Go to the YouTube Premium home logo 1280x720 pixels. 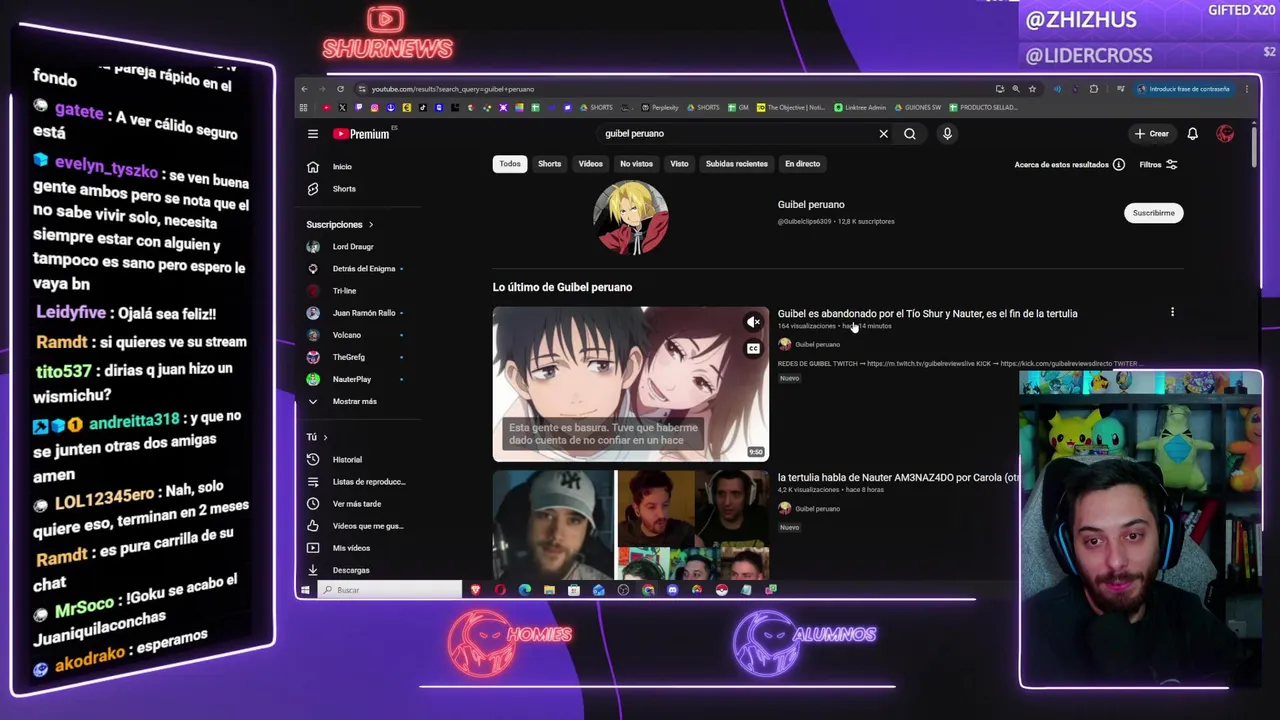coord(362,134)
